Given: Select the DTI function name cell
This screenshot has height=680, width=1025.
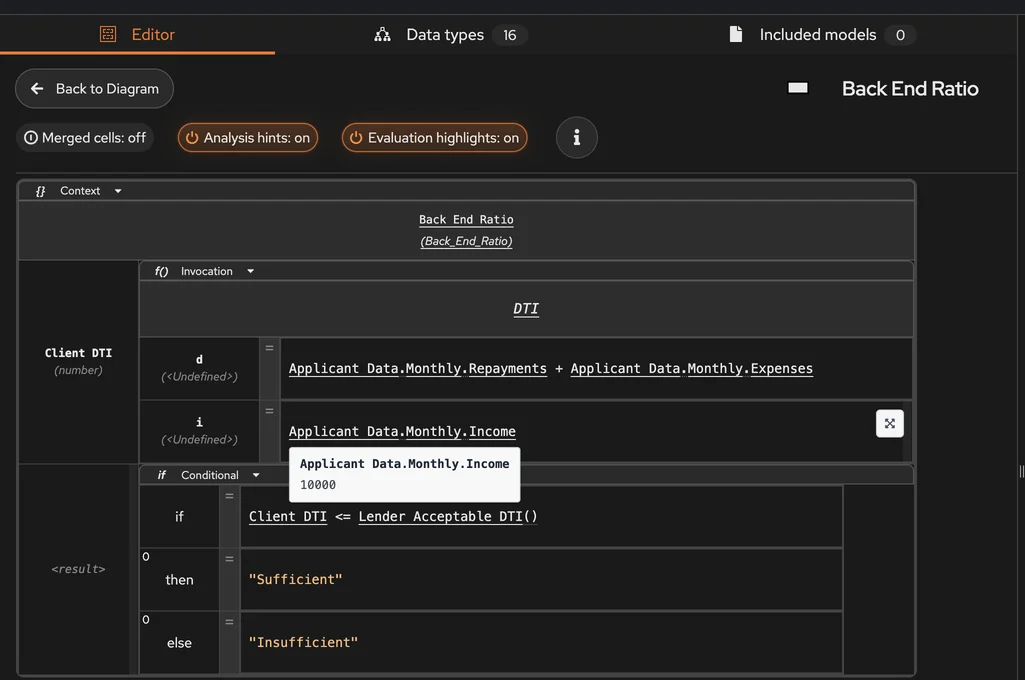Looking at the screenshot, I should point(526,309).
